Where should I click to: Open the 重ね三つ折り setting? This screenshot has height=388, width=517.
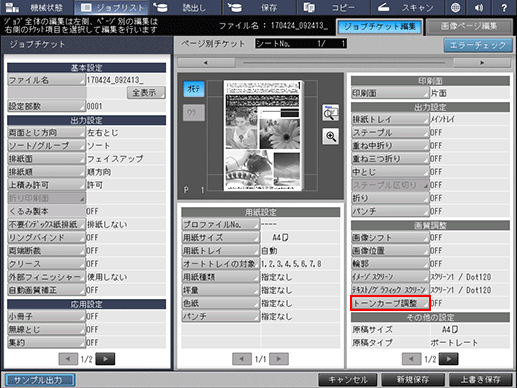[390, 159]
